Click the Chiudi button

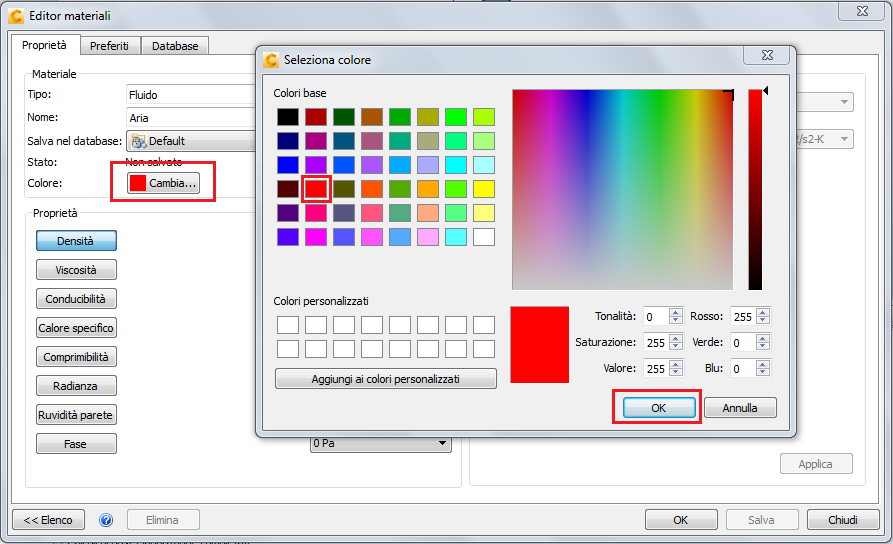coord(843,520)
